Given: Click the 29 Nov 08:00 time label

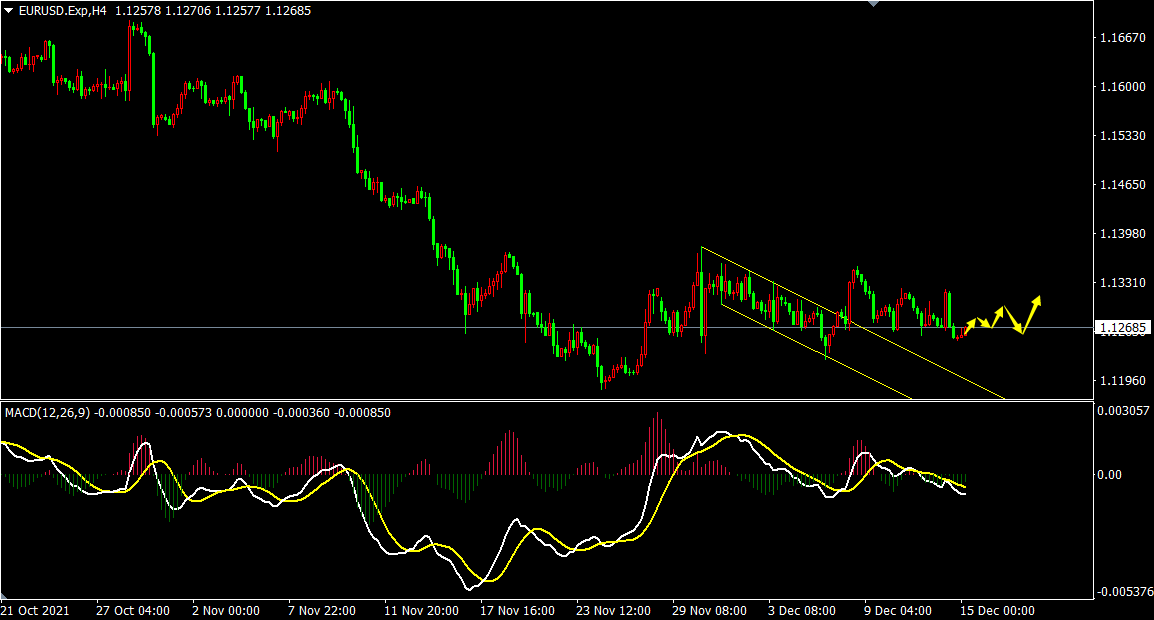Looking at the screenshot, I should pyautogui.click(x=709, y=610).
